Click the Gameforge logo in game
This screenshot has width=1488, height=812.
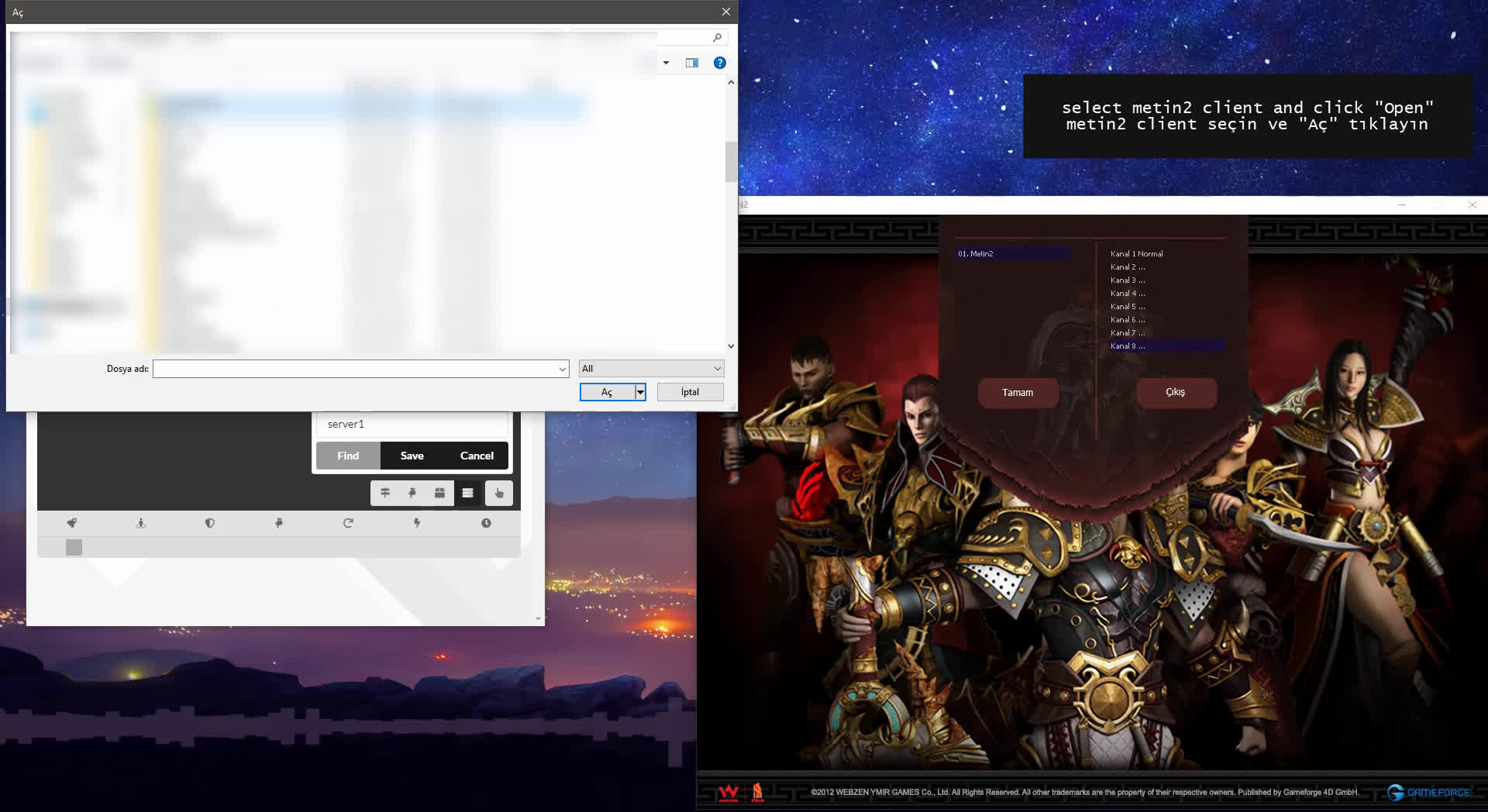[1428, 792]
